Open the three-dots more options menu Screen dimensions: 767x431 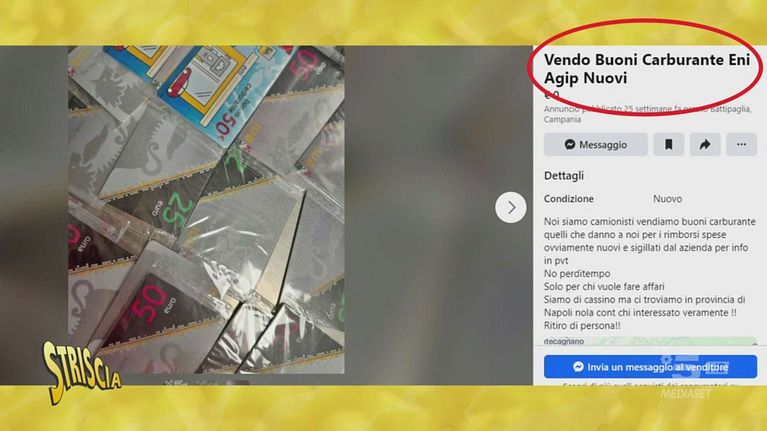[741, 144]
